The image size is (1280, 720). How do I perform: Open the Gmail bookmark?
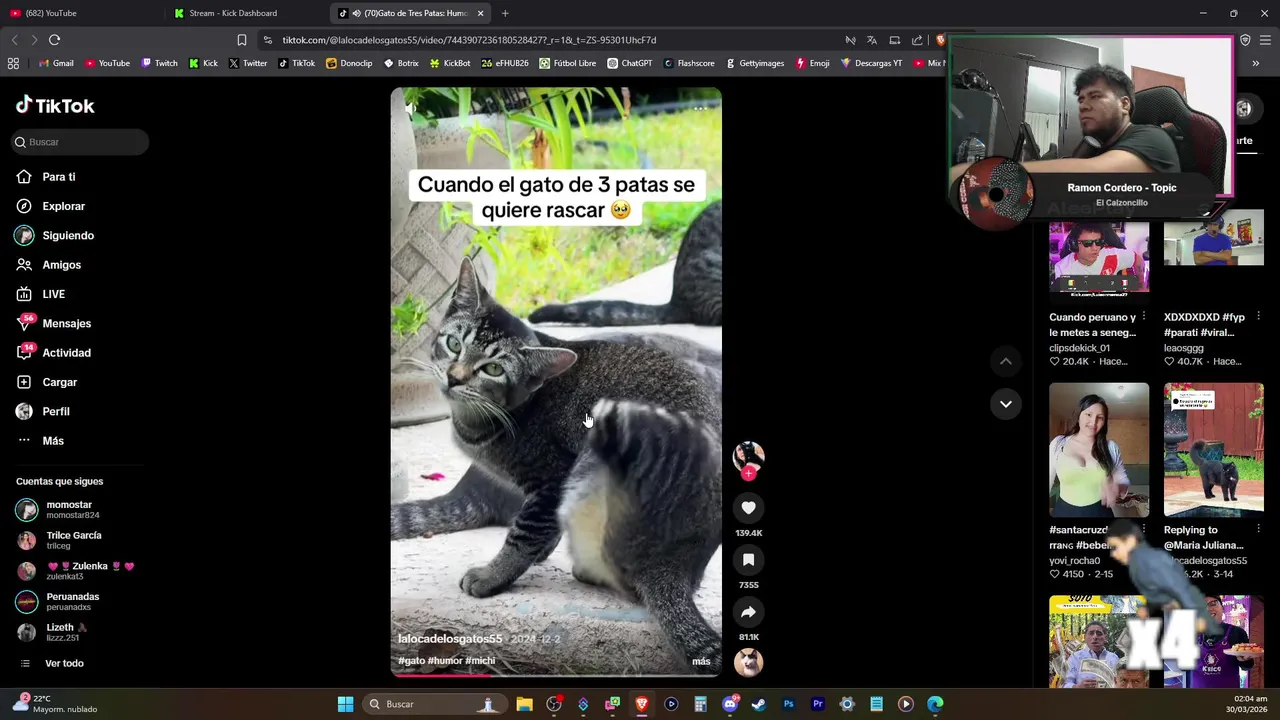pyautogui.click(x=55, y=63)
